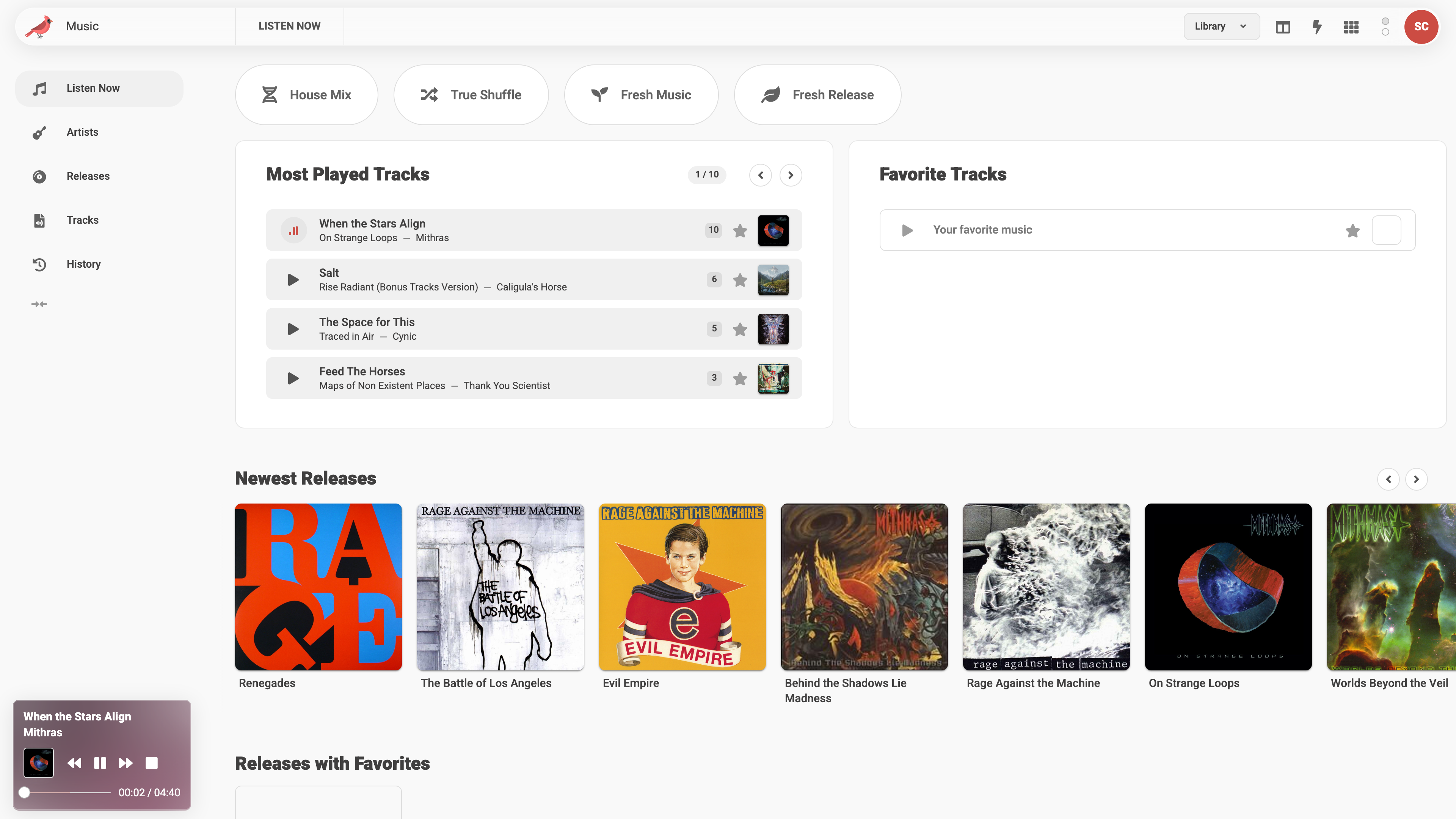Screen dimensions: 1456x819
Task: Open the Library dropdown
Action: click(x=1221, y=27)
